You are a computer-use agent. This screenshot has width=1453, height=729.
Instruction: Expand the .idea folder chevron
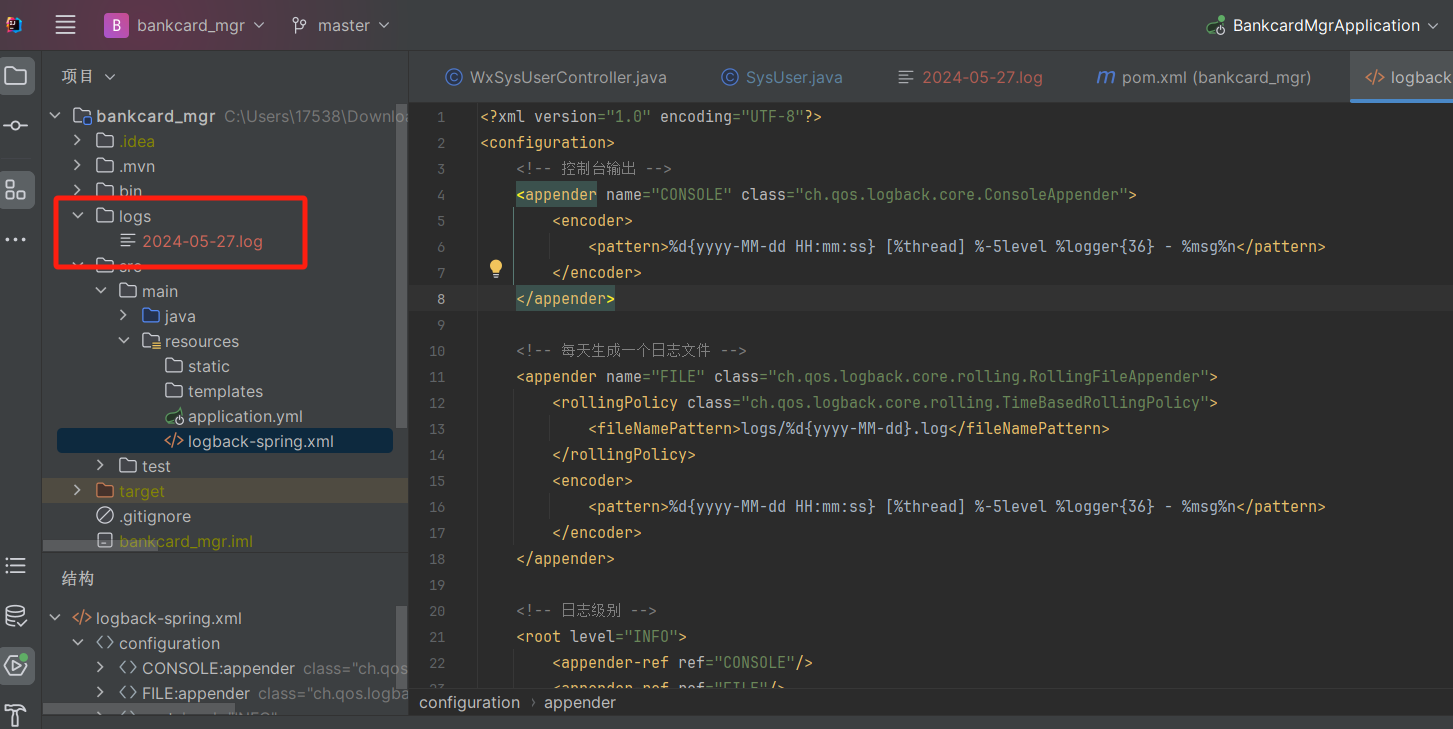point(78,141)
